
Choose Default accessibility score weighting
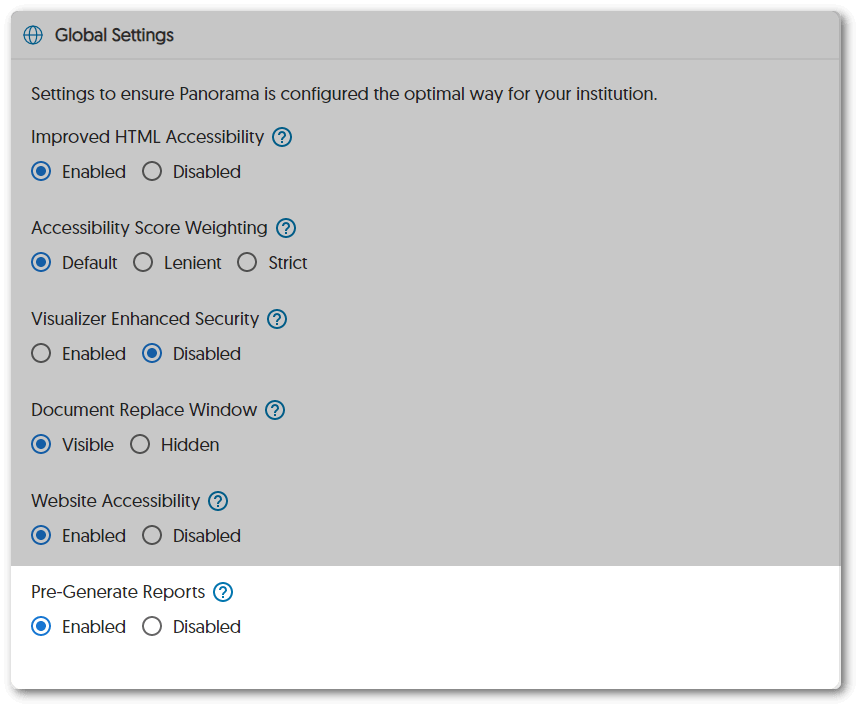41,263
